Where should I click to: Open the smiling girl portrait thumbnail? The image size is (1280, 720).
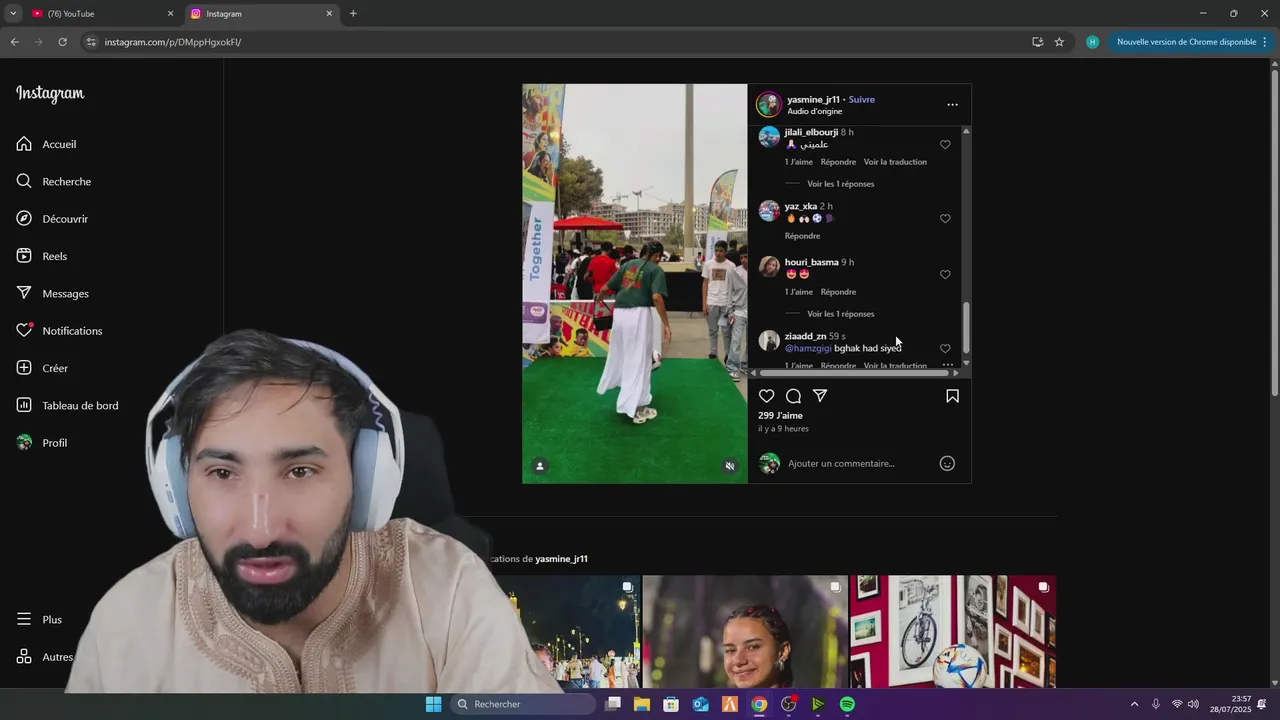point(745,632)
